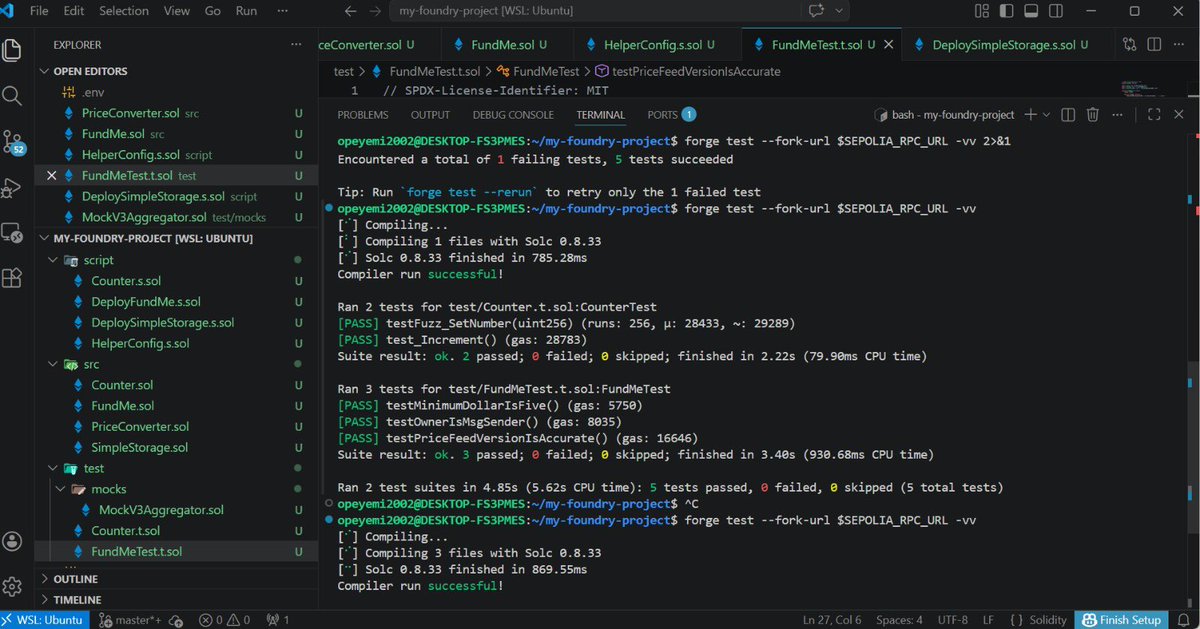Click the Finish Setup button in status bar
This screenshot has width=1200, height=629.
click(x=1123, y=620)
